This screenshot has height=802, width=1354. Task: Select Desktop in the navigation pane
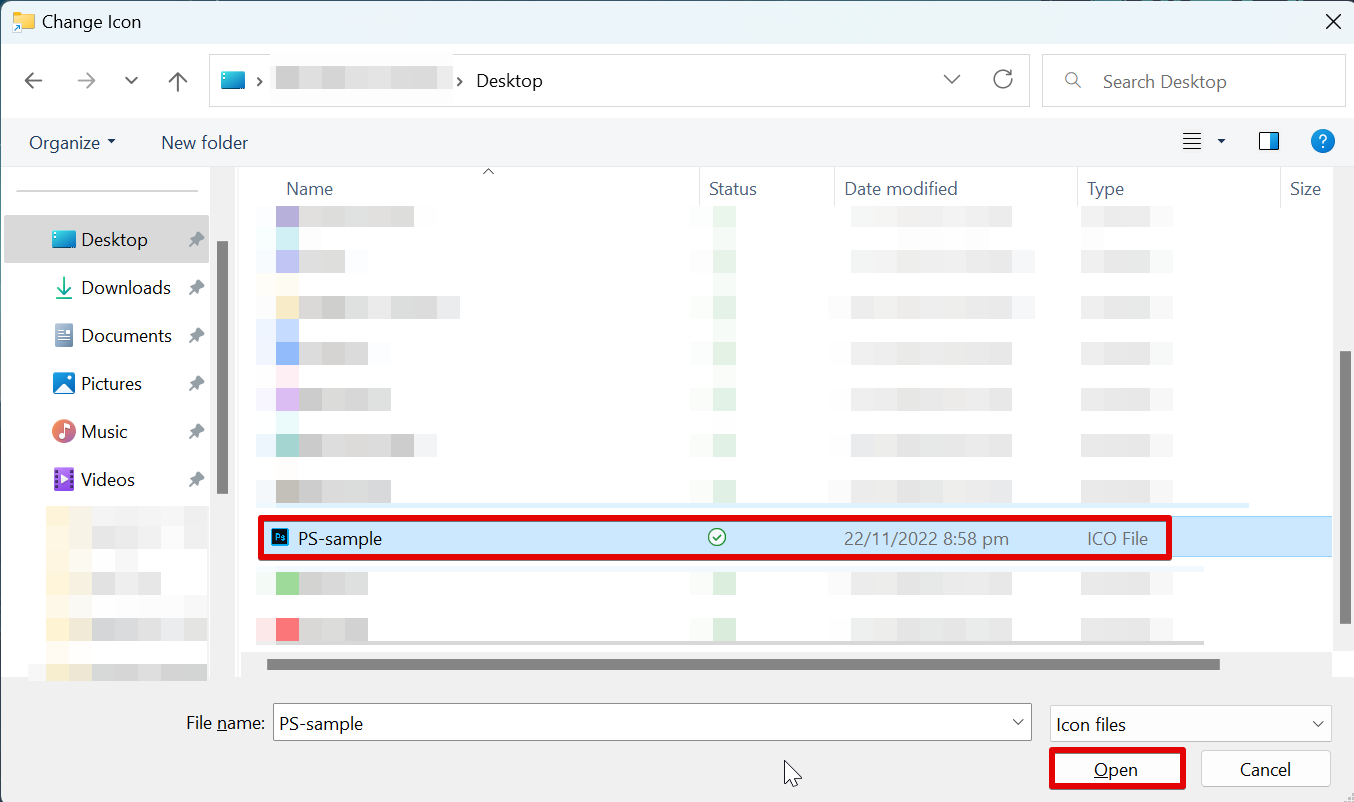(107, 240)
